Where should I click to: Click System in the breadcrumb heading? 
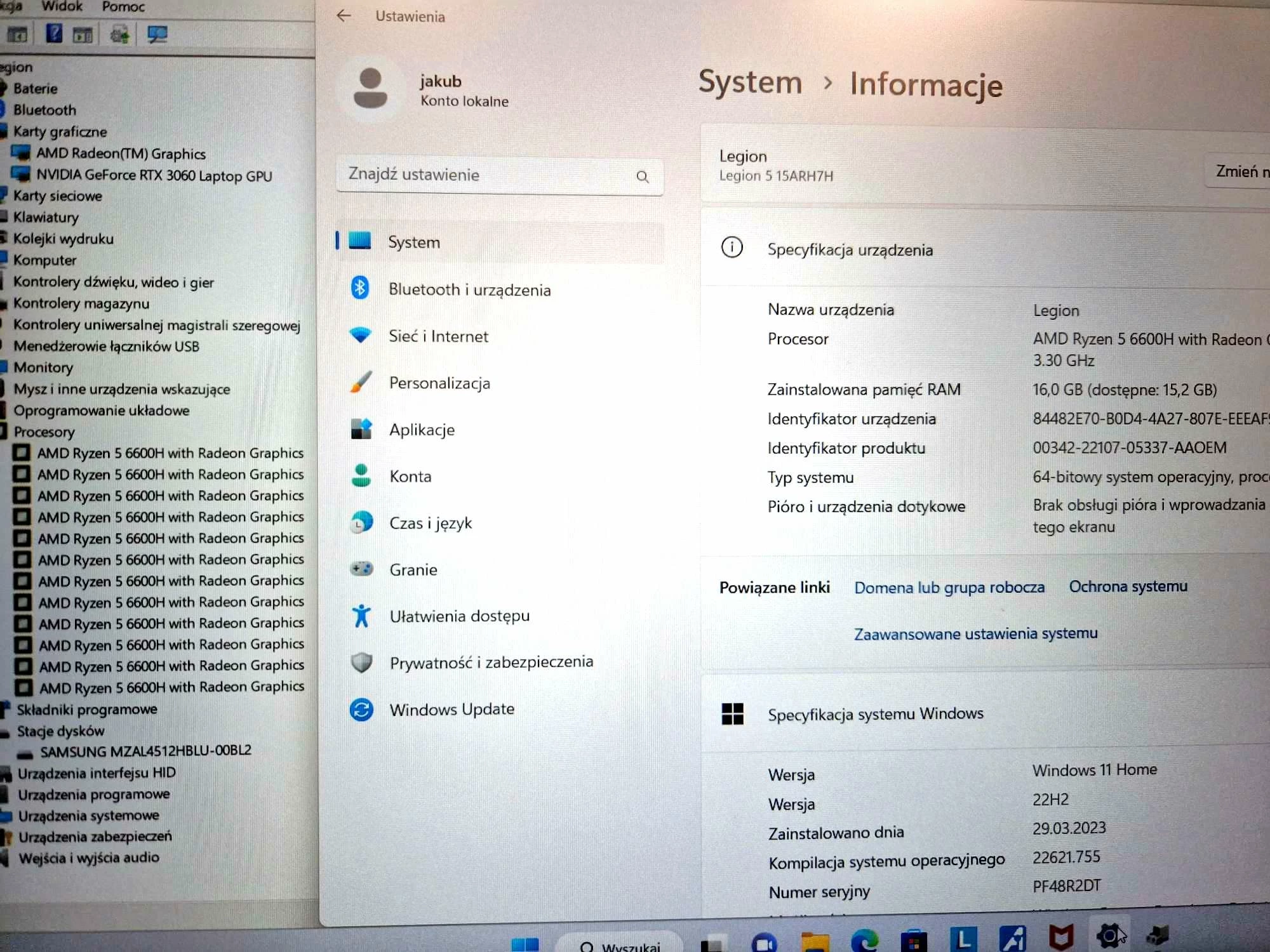point(750,83)
